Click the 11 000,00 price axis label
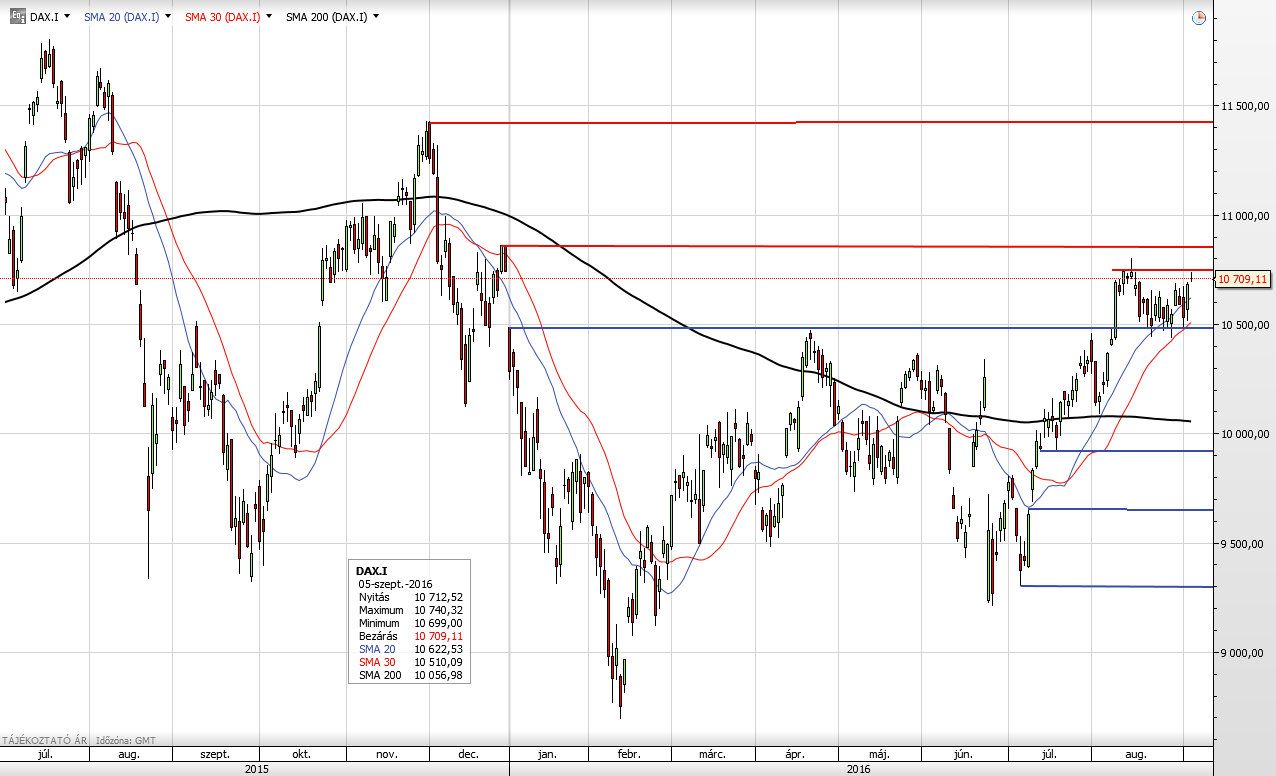 (1245, 216)
